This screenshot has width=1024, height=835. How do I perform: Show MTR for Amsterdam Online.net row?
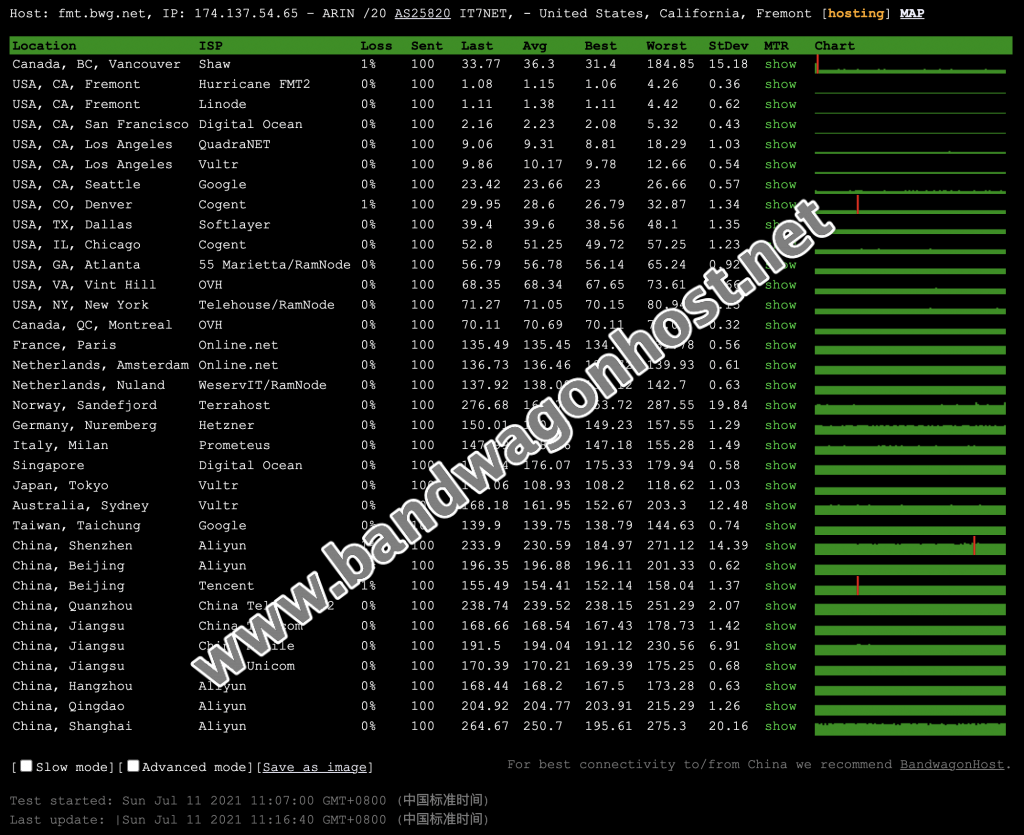(x=780, y=365)
